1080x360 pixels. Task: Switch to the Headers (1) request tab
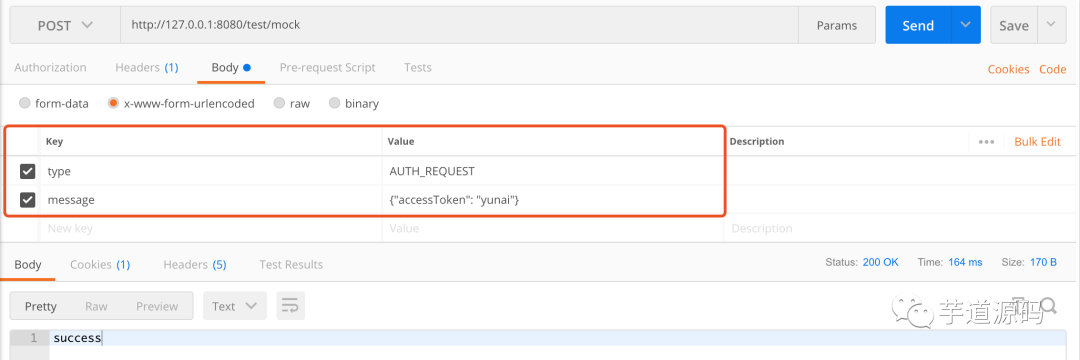tap(147, 67)
